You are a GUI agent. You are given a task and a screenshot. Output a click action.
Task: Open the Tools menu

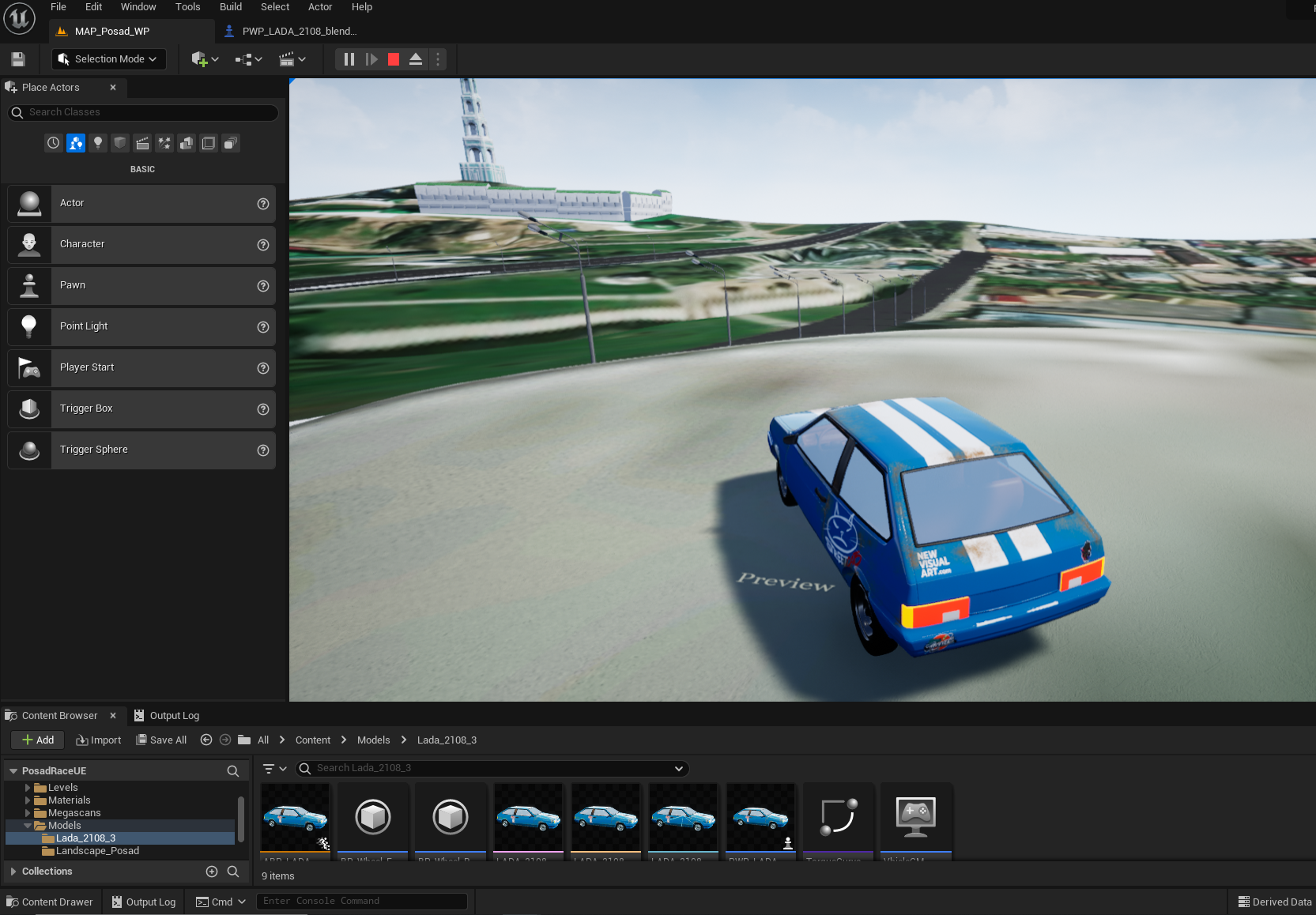pos(188,7)
